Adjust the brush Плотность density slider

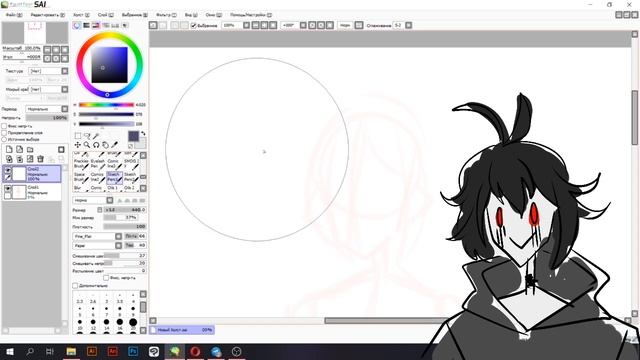[x=124, y=226]
